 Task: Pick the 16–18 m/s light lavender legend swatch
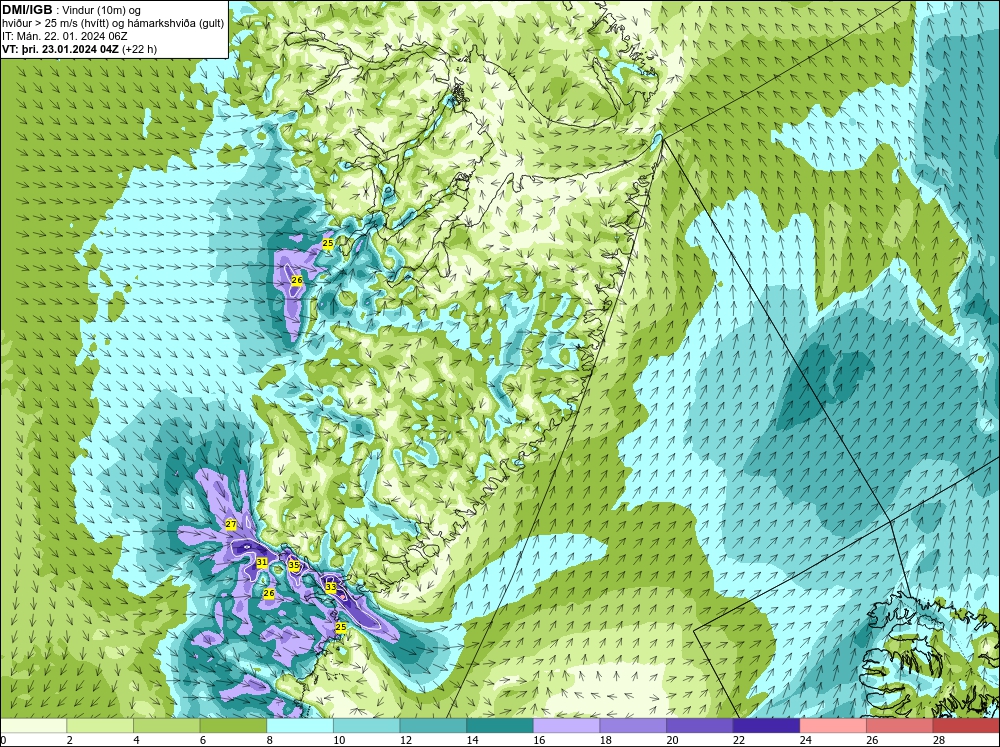tap(566, 725)
